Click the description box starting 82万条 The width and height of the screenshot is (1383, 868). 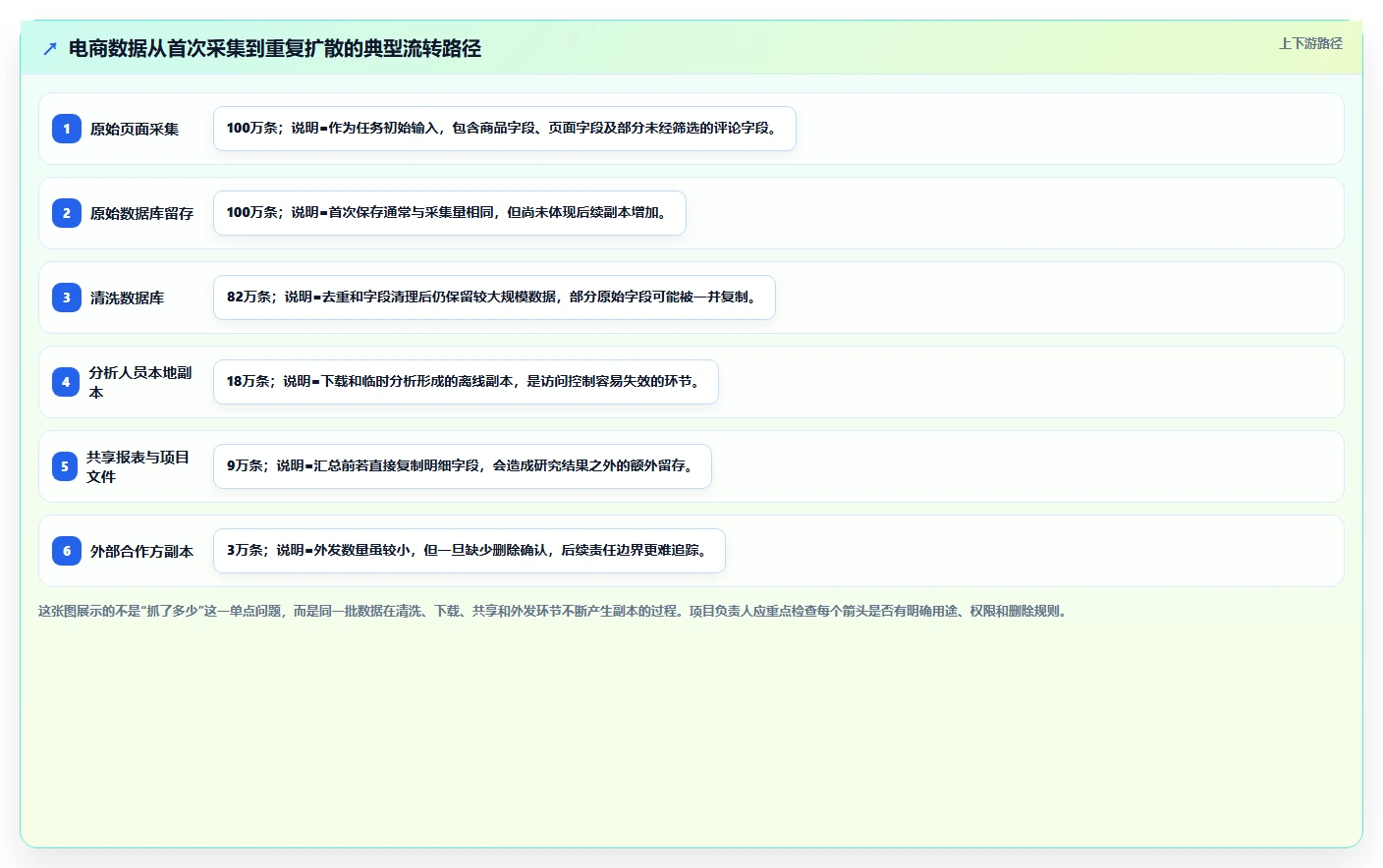point(494,298)
